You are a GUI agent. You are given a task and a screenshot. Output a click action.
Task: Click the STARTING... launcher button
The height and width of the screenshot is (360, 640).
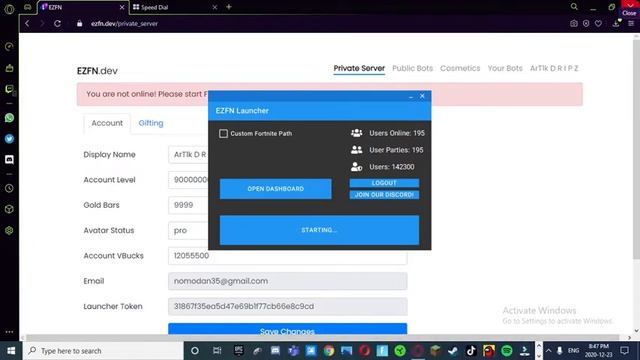(319, 230)
